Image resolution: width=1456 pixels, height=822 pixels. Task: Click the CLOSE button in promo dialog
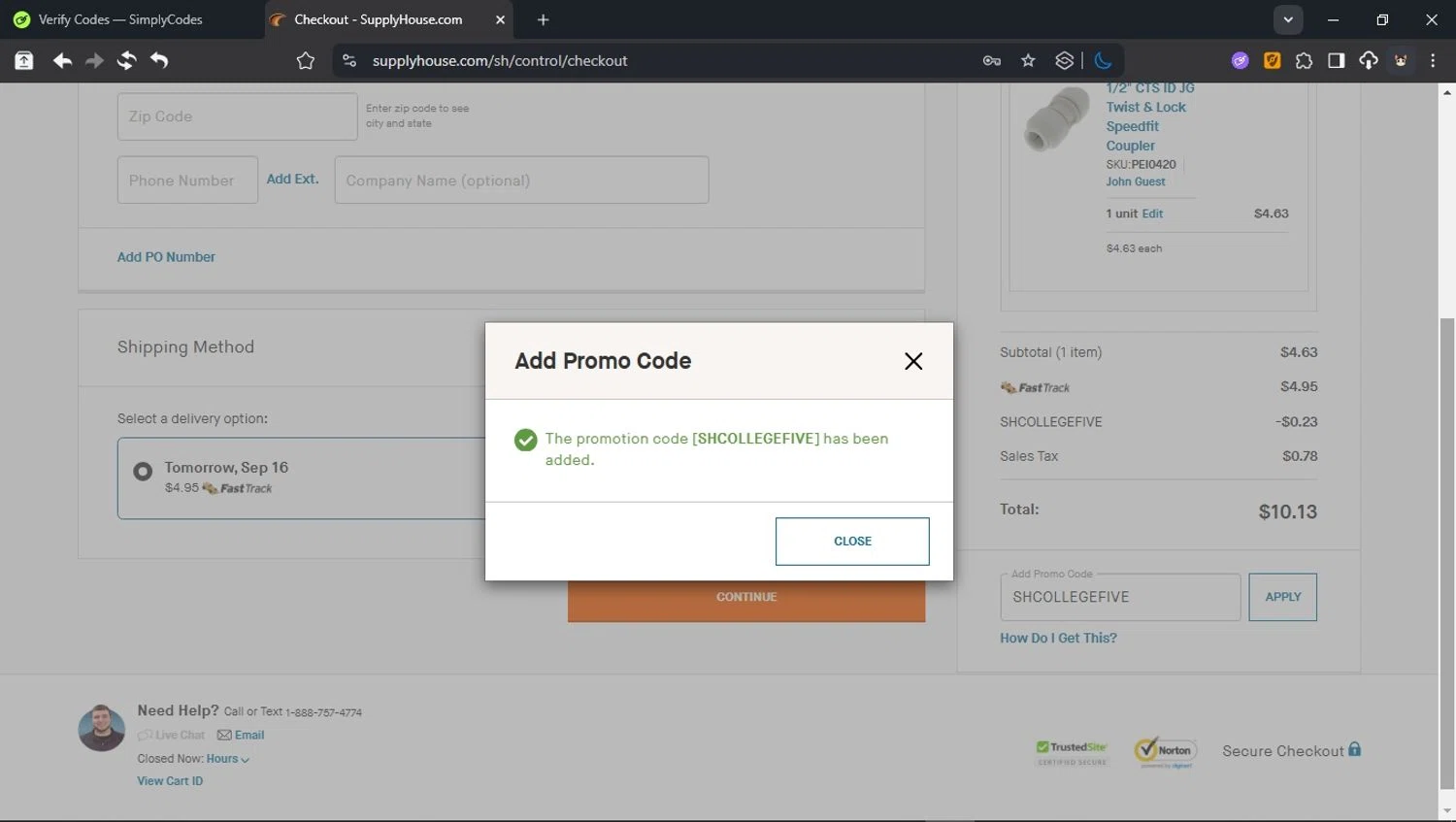[851, 542]
